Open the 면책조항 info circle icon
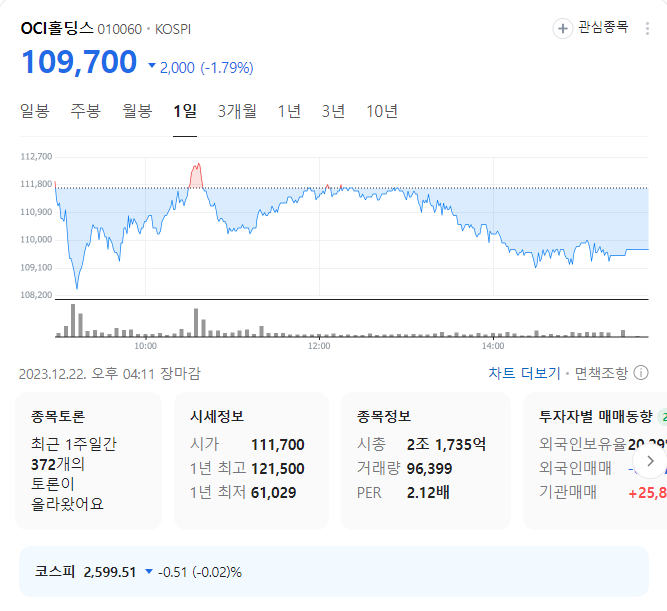Viewport: 667px width, 611px height. tap(641, 373)
